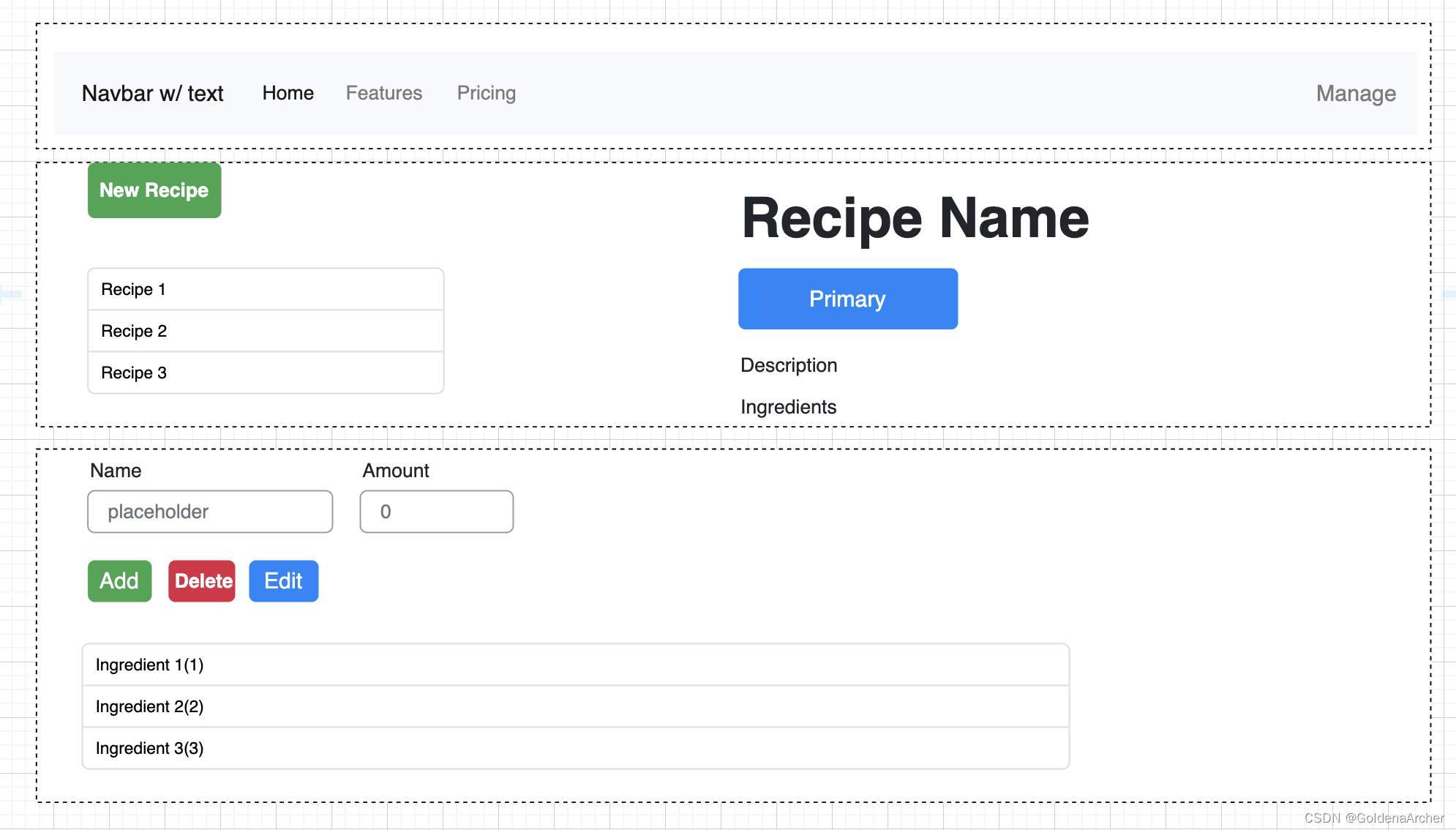
Task: Click the Add ingredient icon
Action: [119, 581]
